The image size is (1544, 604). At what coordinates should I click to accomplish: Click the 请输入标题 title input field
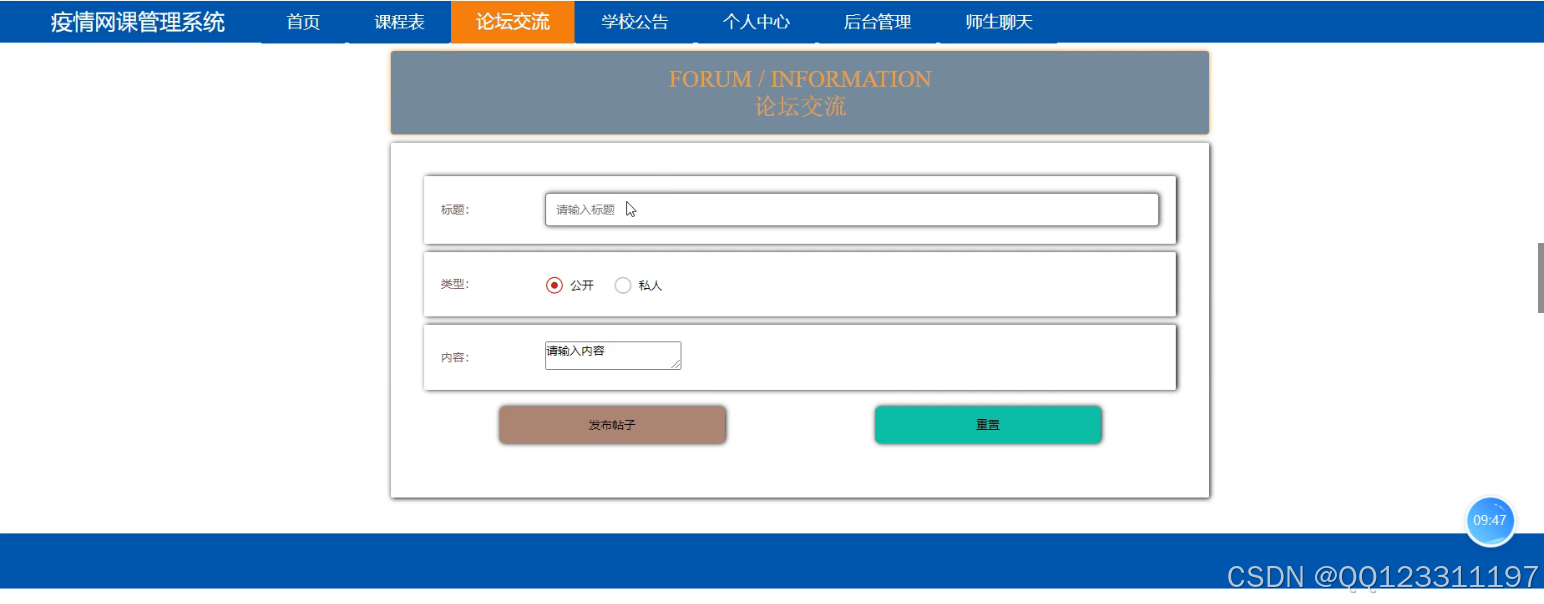pos(851,209)
